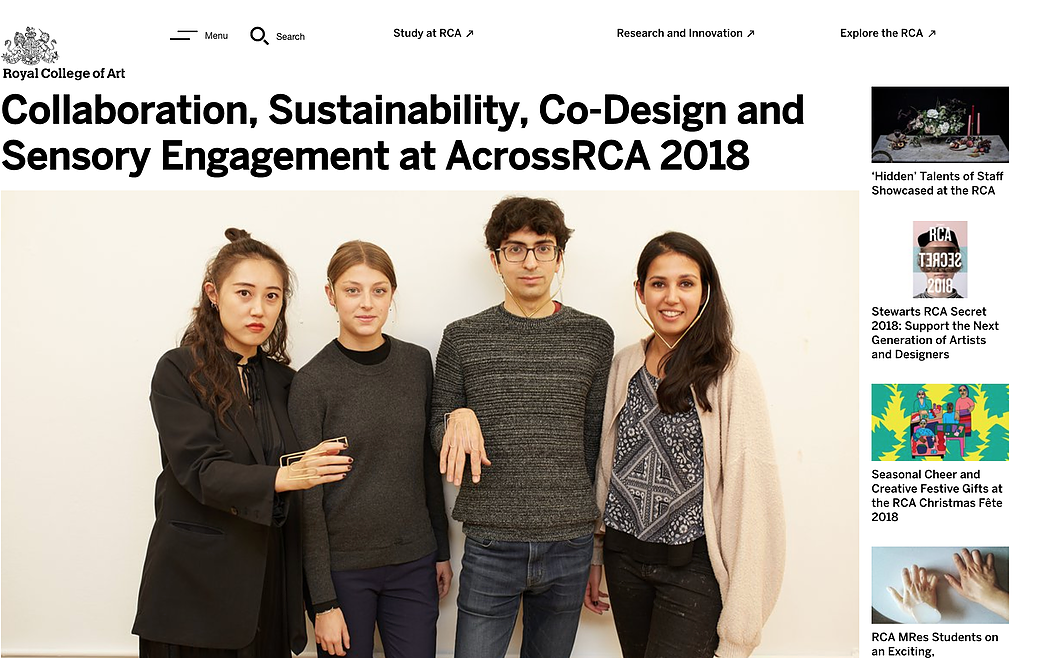Click the hands image thumbnail
Screen dimensions: 1064x658
click(940, 585)
